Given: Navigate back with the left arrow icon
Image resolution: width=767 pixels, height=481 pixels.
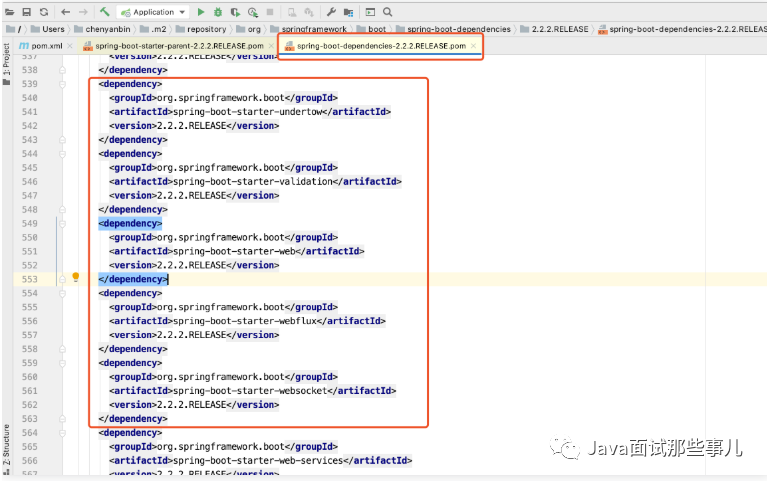Looking at the screenshot, I should point(66,12).
